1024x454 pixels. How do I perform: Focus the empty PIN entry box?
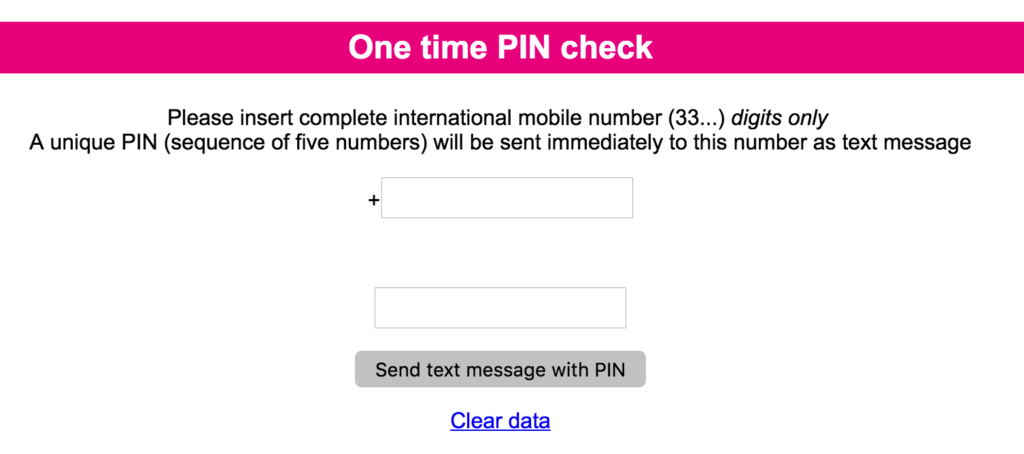click(500, 308)
